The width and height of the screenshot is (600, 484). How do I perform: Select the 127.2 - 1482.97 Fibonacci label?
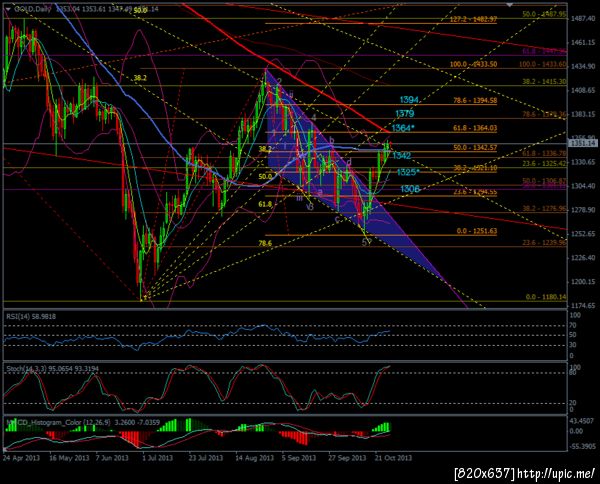[x=473, y=19]
